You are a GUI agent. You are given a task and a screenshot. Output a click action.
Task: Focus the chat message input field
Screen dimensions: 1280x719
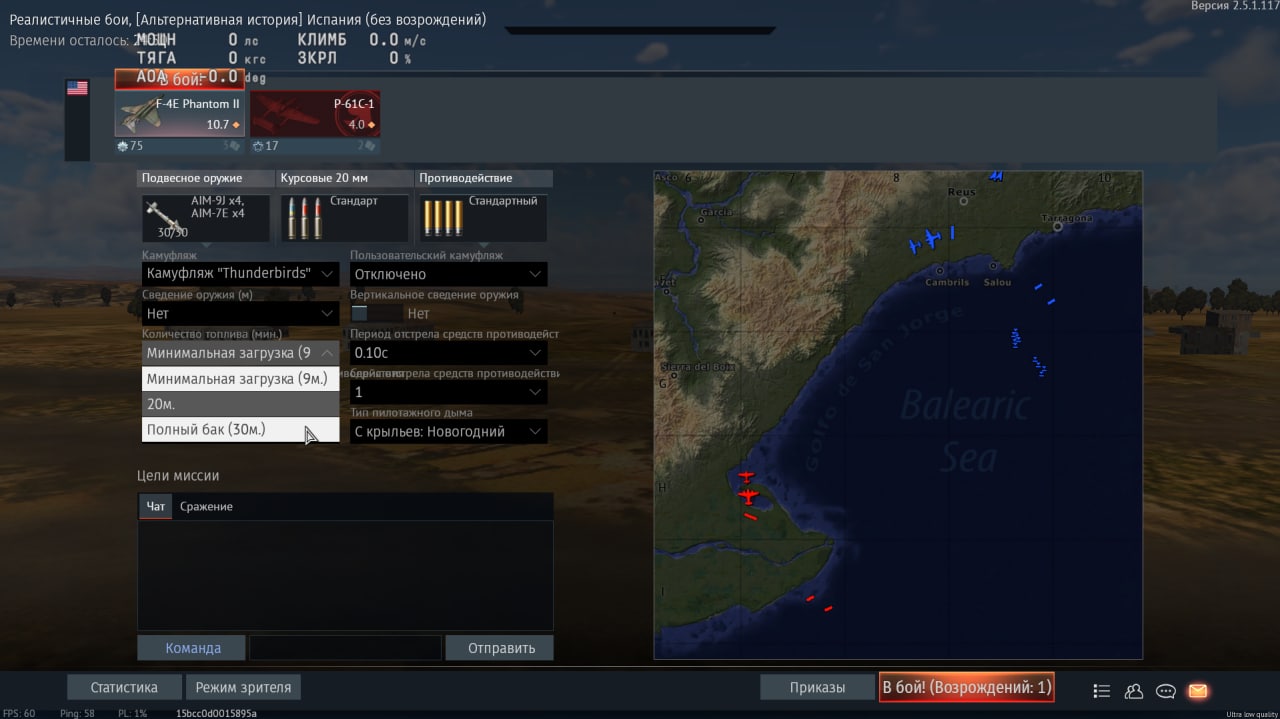pyautogui.click(x=345, y=647)
